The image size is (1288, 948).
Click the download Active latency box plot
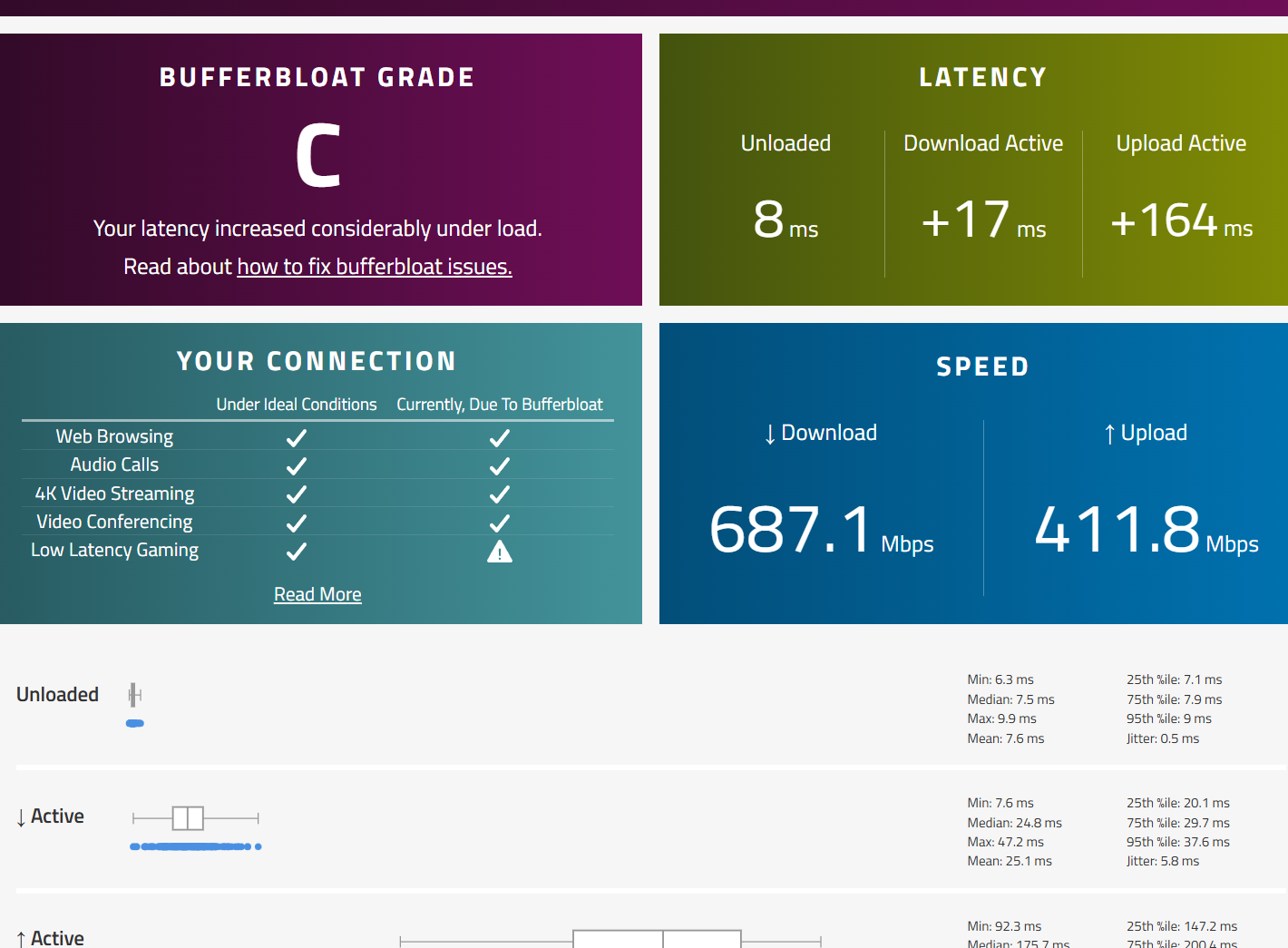[196, 818]
